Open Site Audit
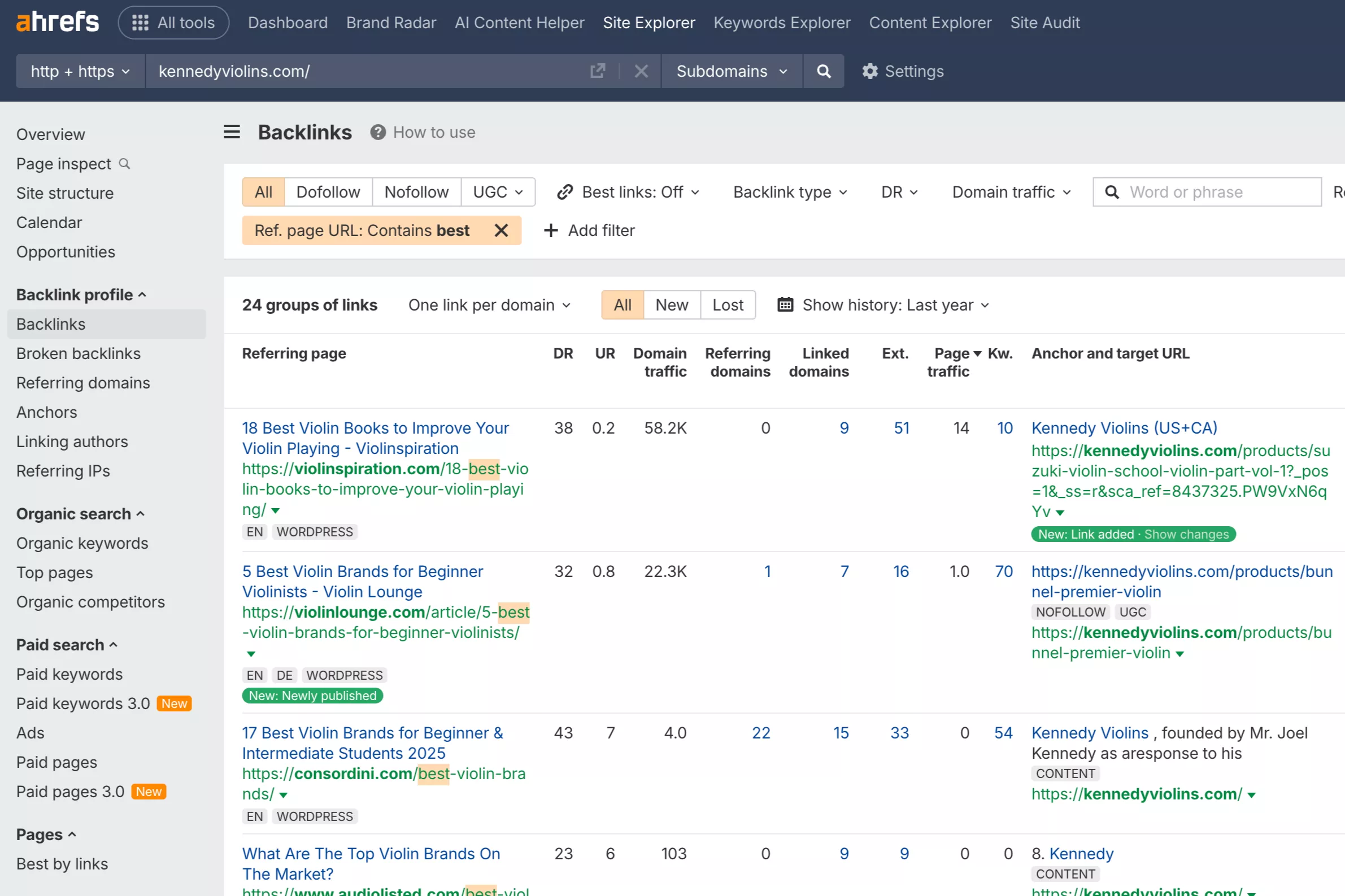 tap(1045, 22)
